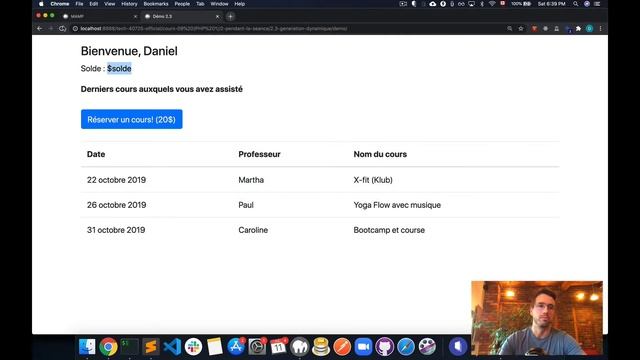View site information icon beside localhost
This screenshot has height=360, width=640.
click(75, 29)
